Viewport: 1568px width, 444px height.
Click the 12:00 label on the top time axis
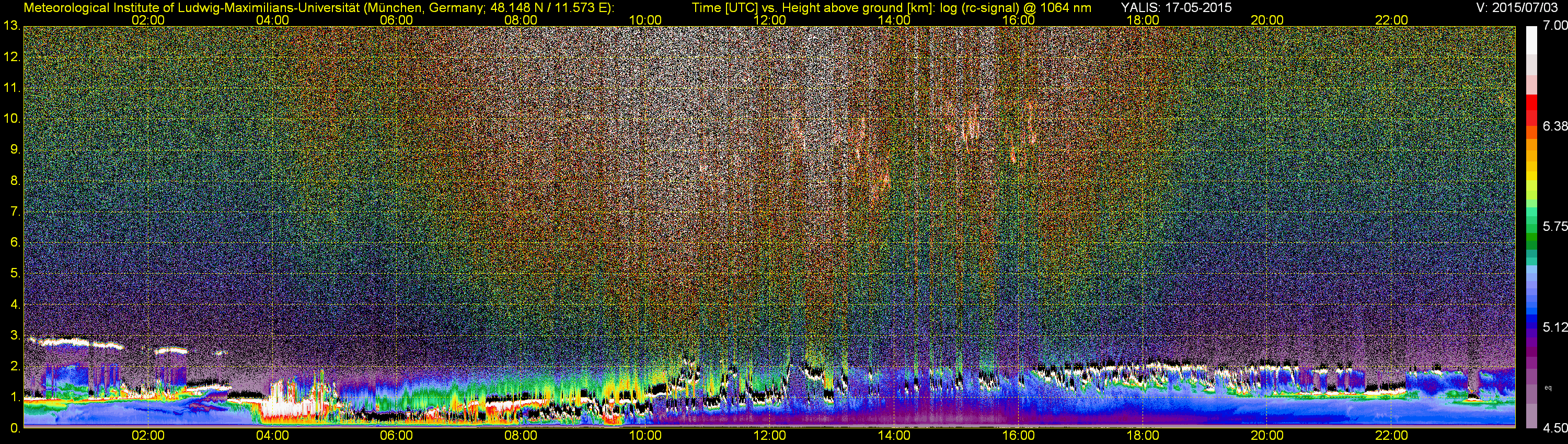(x=769, y=20)
